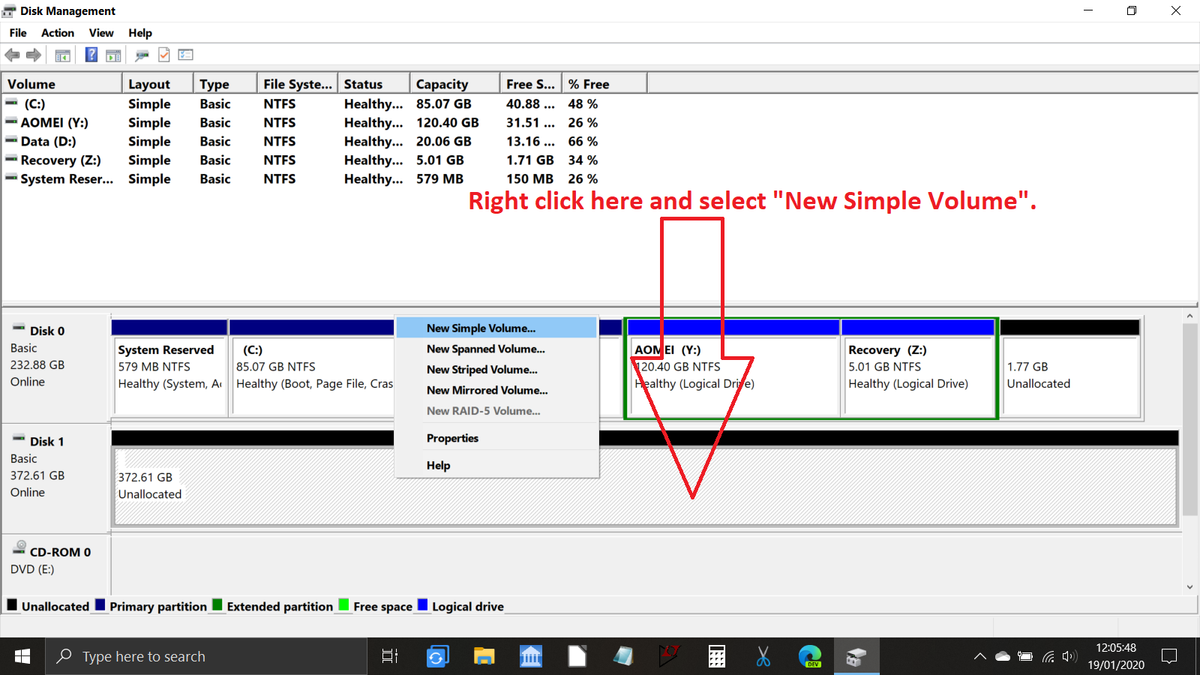Image resolution: width=1200 pixels, height=675 pixels.
Task: Expand hidden system tray icons chevron
Action: (981, 657)
